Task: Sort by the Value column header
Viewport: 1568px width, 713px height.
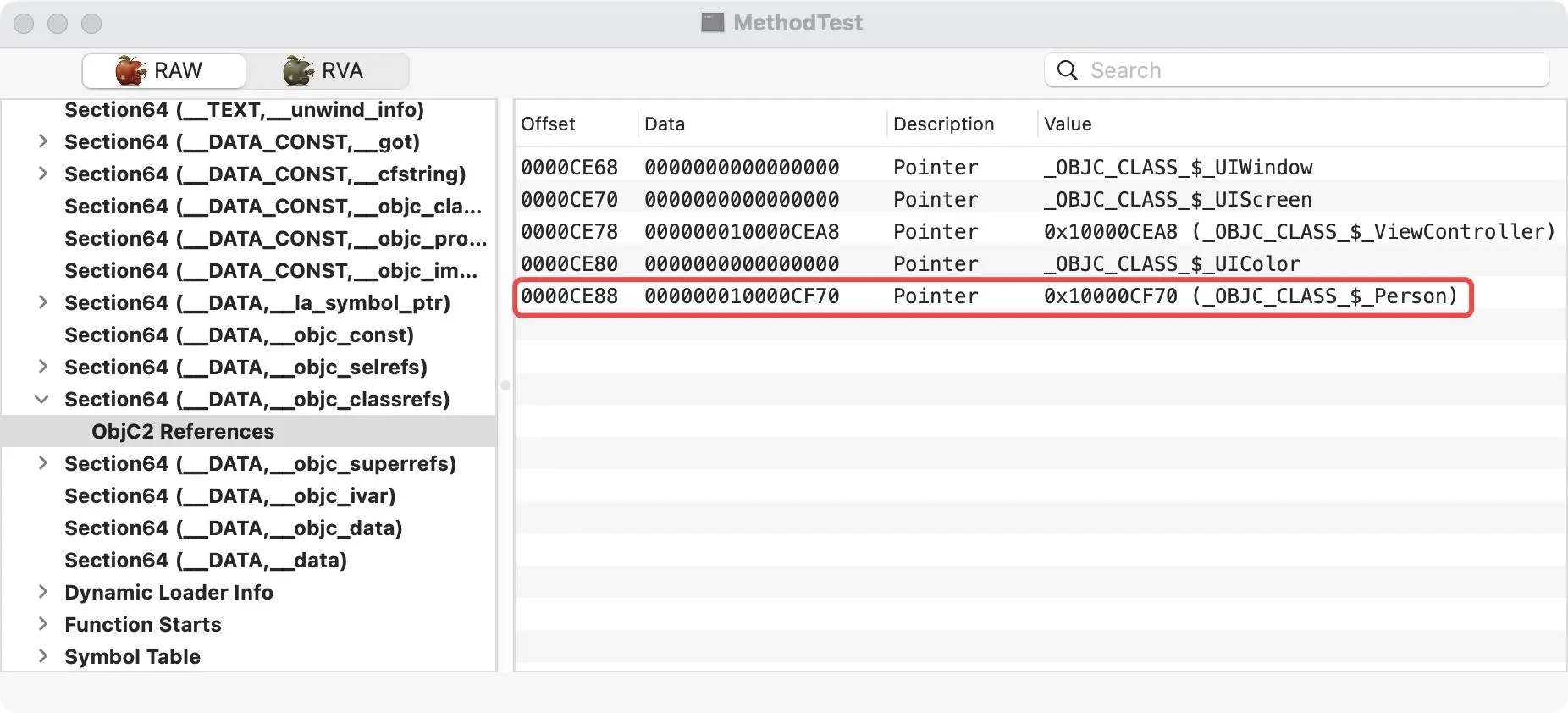Action: tap(1068, 124)
